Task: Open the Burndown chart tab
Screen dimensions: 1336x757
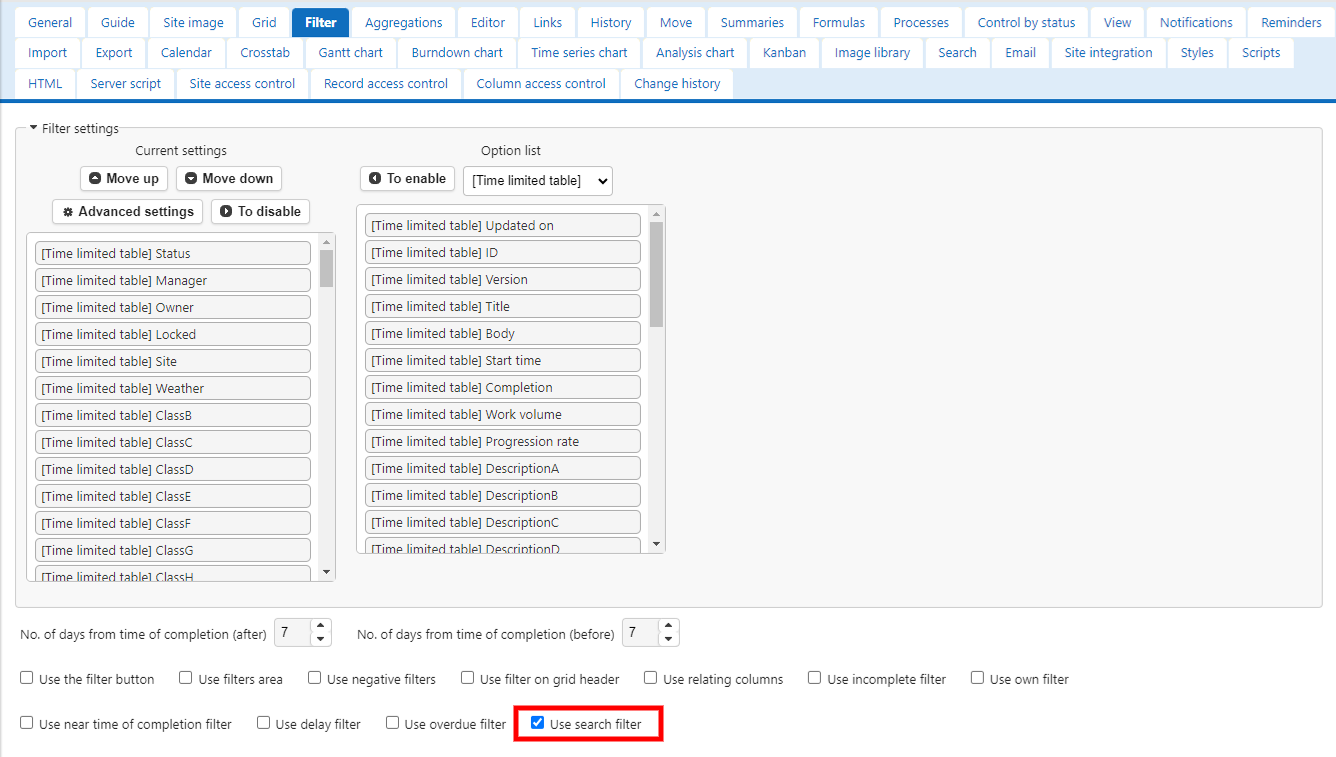Action: [x=458, y=52]
